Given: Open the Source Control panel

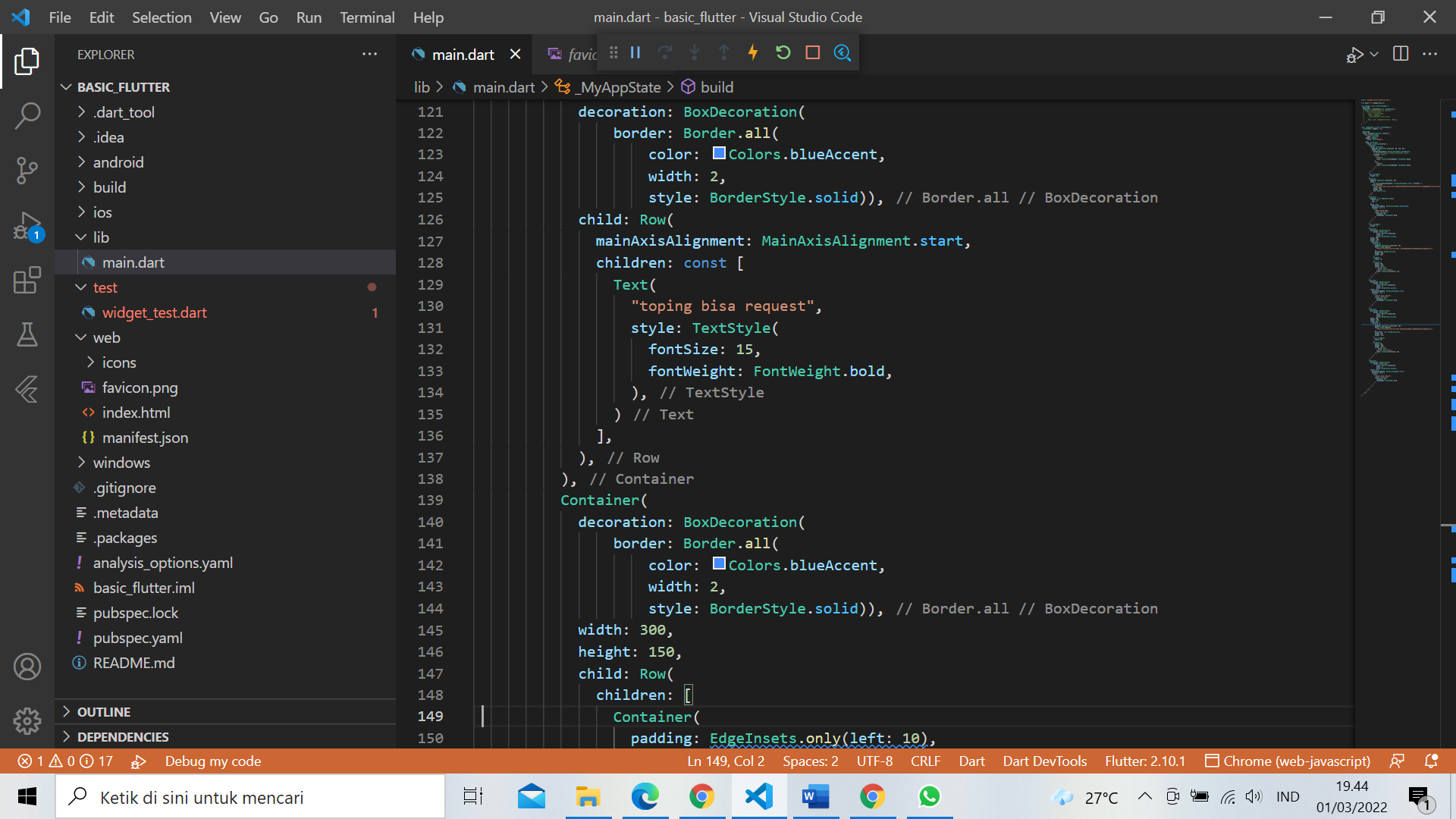Looking at the screenshot, I should tap(27, 171).
